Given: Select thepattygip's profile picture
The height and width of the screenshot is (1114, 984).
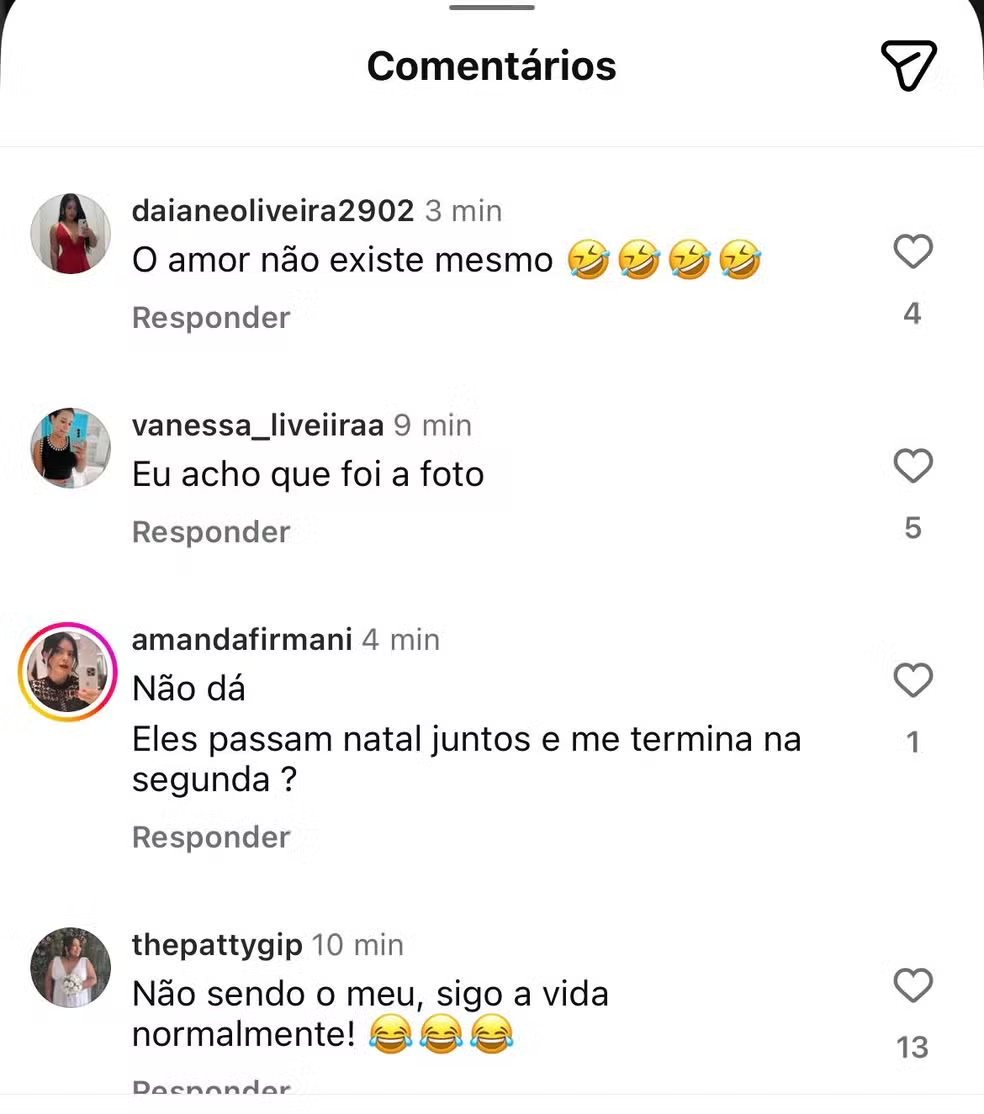Looking at the screenshot, I should (x=69, y=967).
